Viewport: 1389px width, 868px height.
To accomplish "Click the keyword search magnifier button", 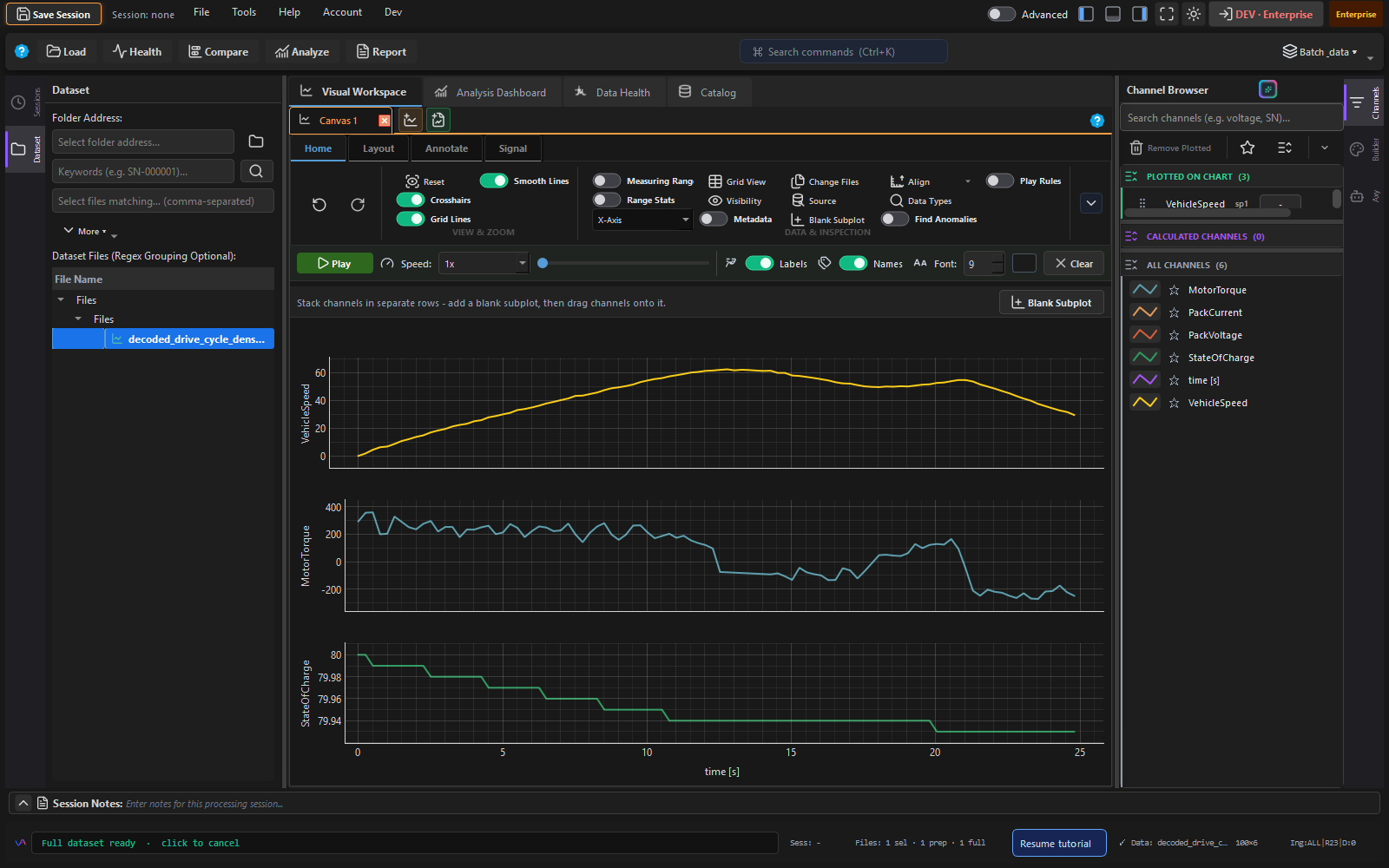I will click(x=256, y=171).
